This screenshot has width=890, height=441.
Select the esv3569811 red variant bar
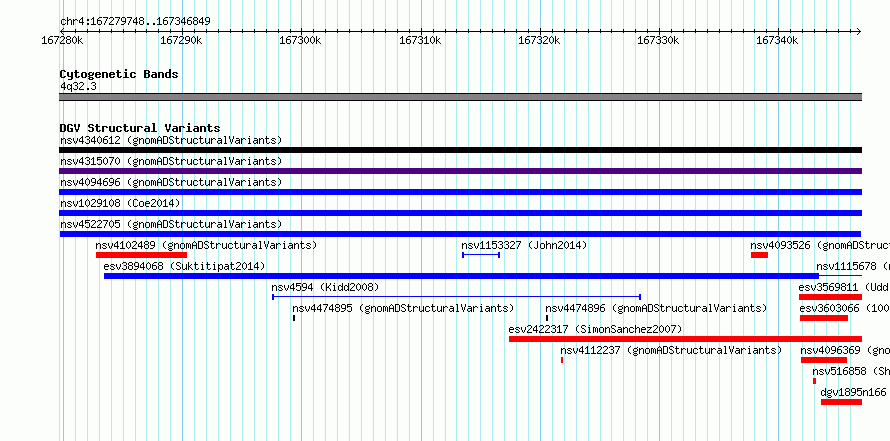coord(830,297)
